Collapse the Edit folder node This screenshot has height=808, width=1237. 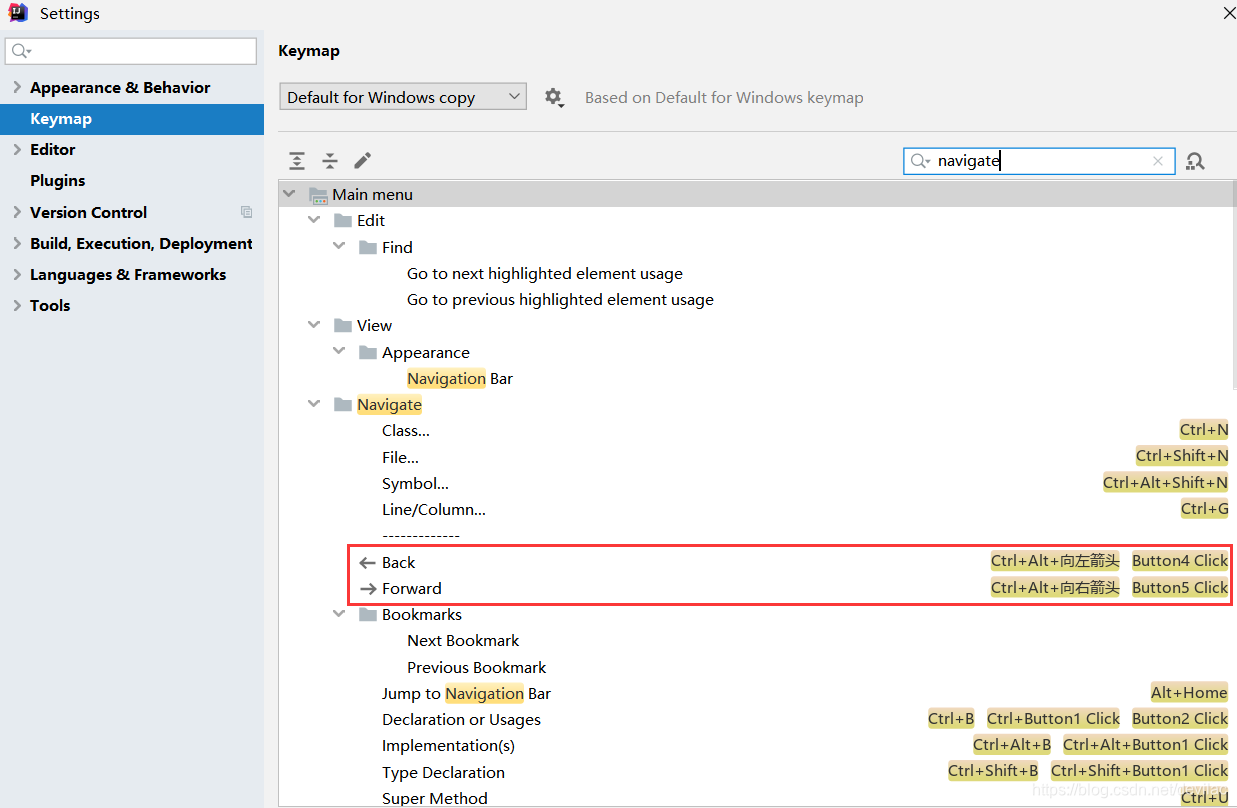pyautogui.click(x=315, y=220)
